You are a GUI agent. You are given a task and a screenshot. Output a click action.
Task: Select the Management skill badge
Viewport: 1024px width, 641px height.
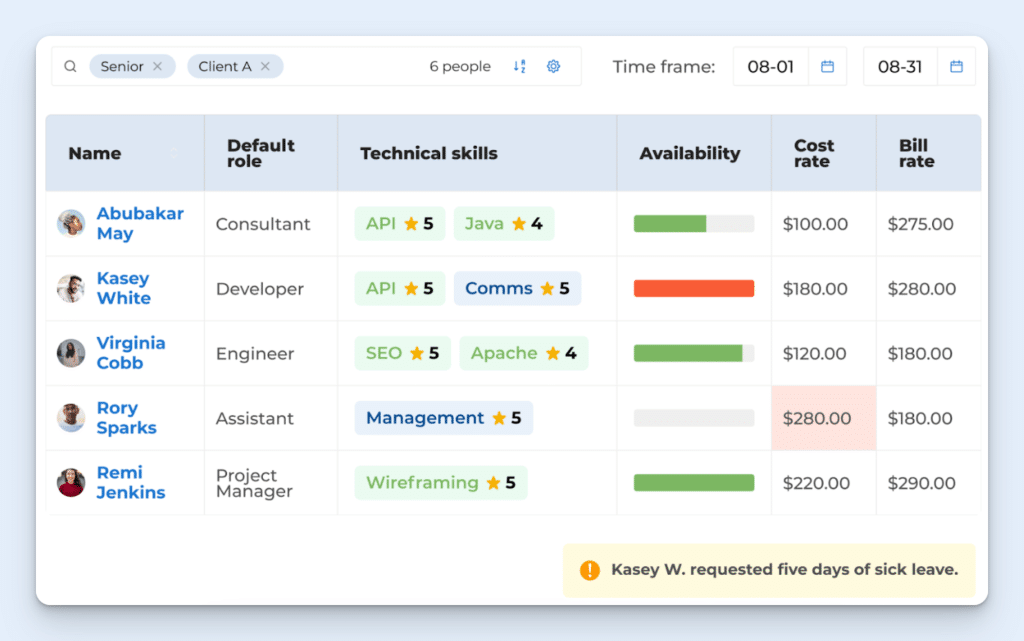(443, 417)
